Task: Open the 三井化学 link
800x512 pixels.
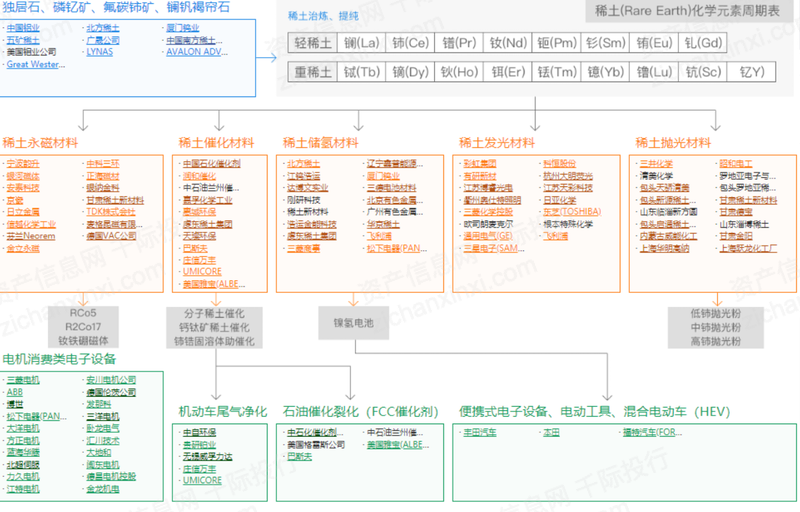Action: [656, 164]
